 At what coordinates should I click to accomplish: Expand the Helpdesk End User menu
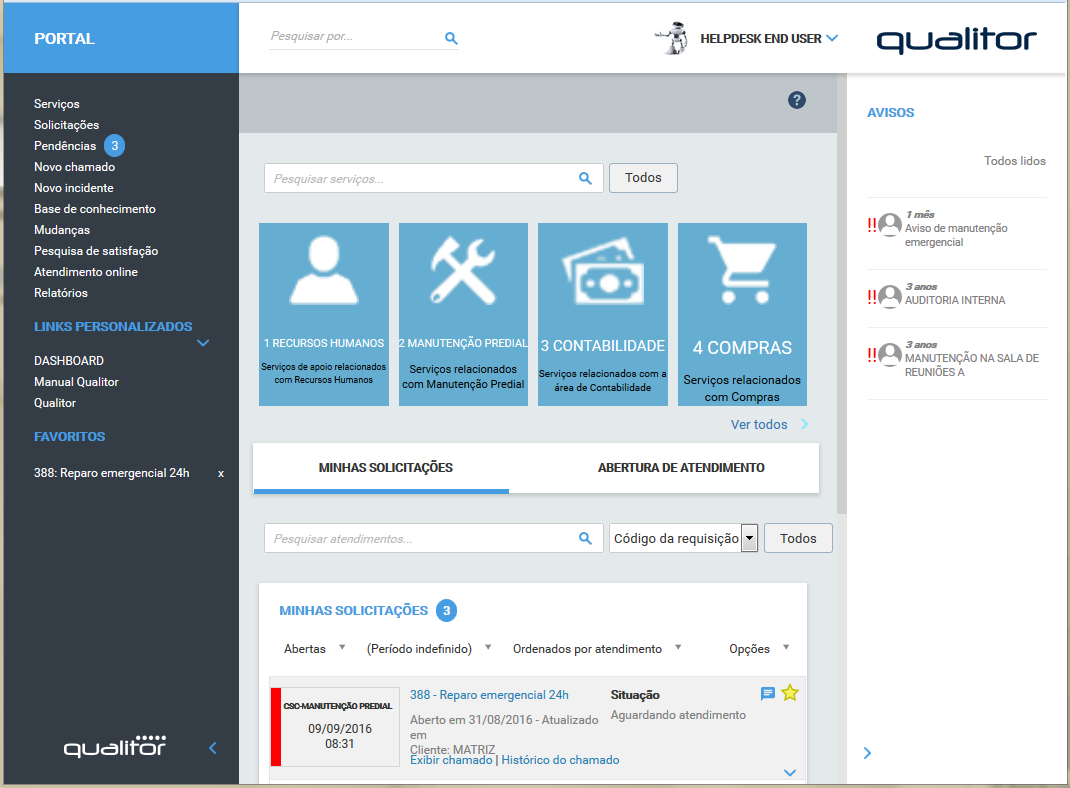[832, 39]
